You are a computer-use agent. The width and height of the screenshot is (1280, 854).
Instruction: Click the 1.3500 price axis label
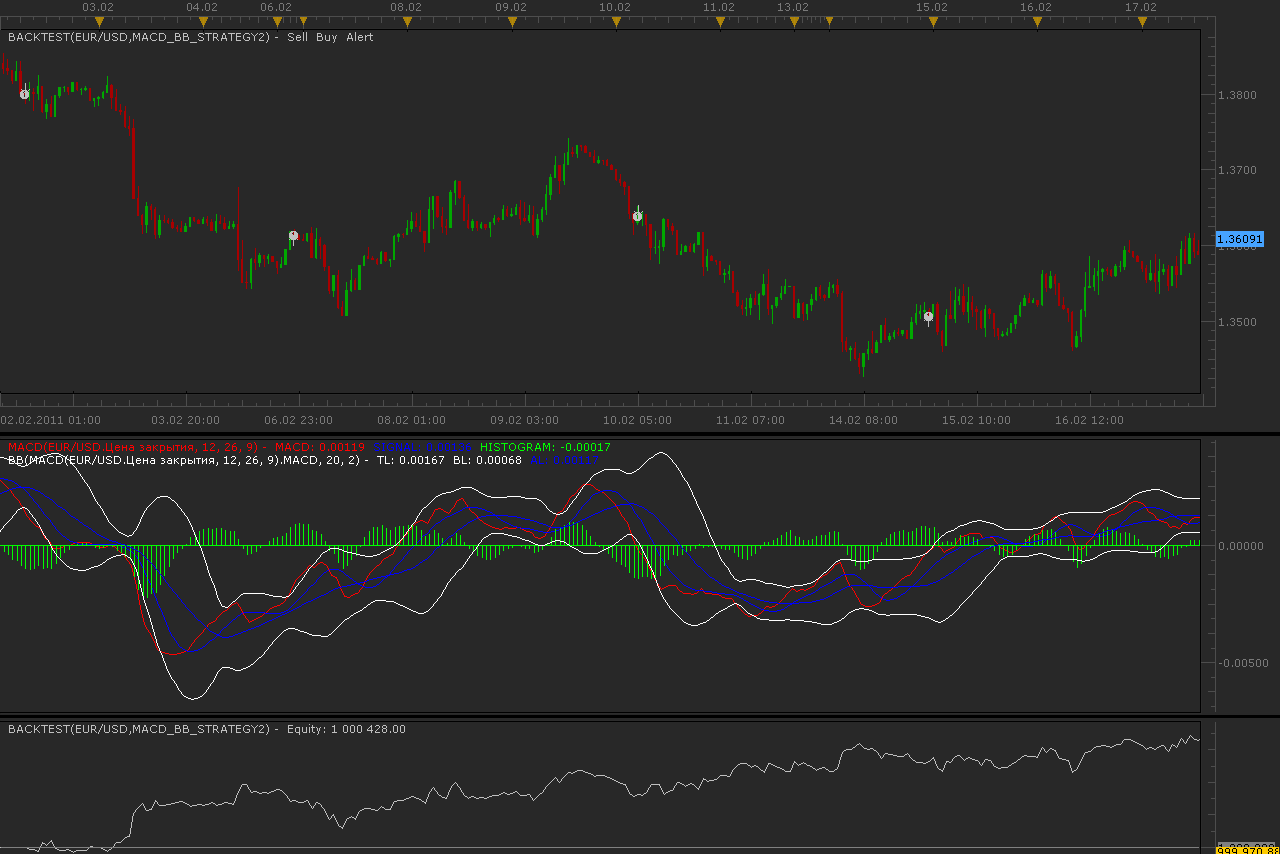pyautogui.click(x=1237, y=322)
